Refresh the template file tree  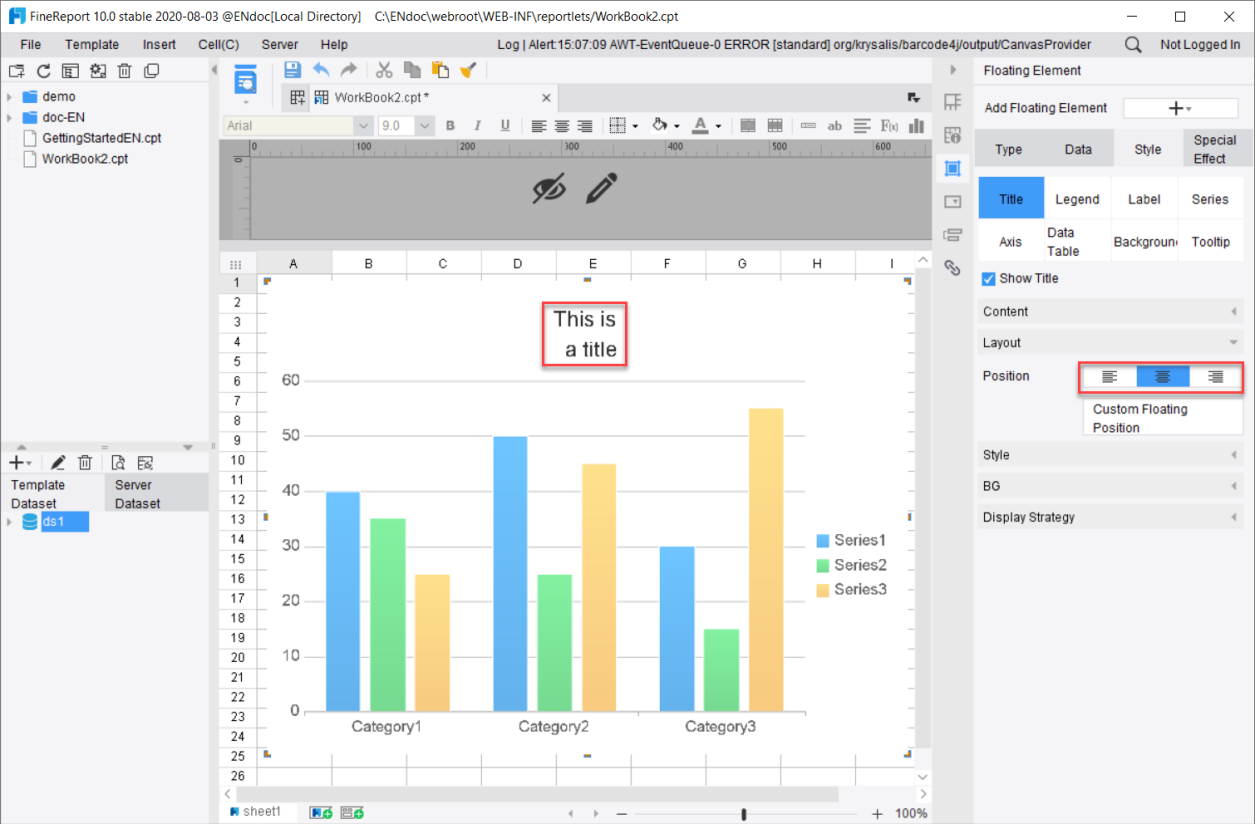[43, 71]
